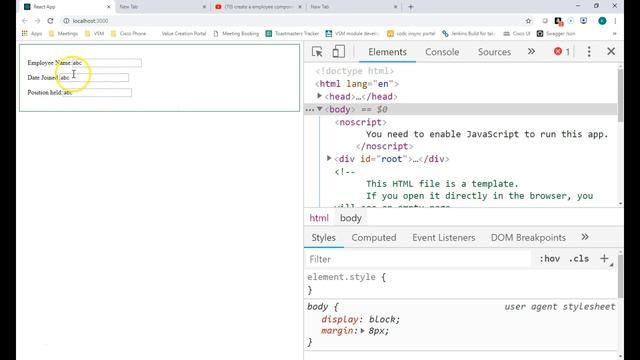
Task: Click the Employee Name input field
Action: point(107,63)
